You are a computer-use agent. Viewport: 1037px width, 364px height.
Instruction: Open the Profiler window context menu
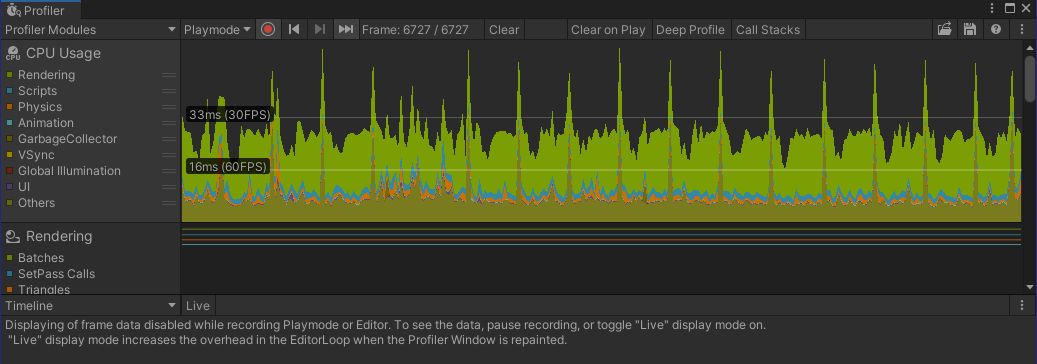[992, 8]
